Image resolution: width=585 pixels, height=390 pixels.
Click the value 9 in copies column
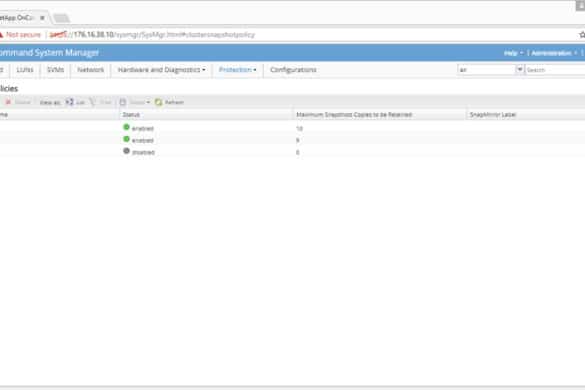pos(298,140)
